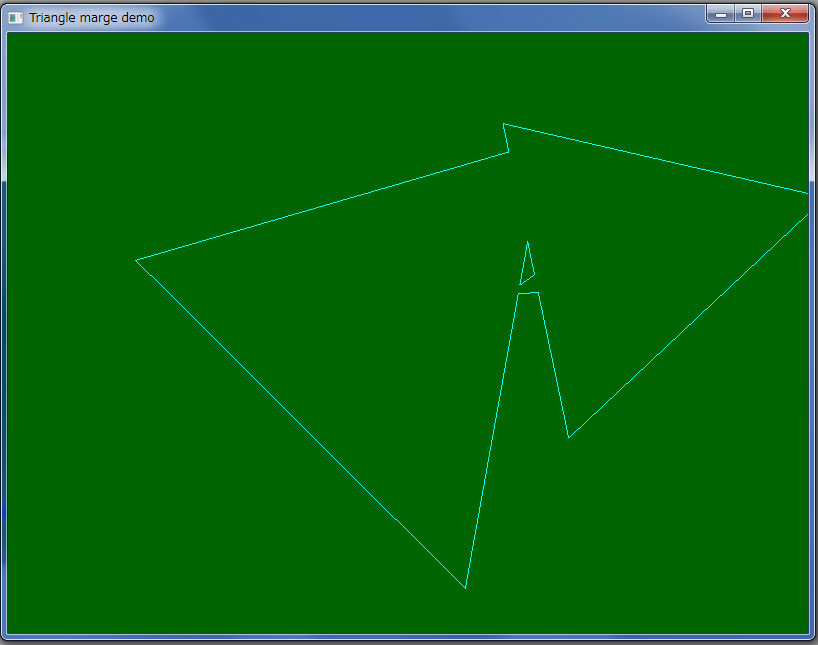Click the small cyan triangle in the canvas
818x645 pixels.
pos(527,266)
